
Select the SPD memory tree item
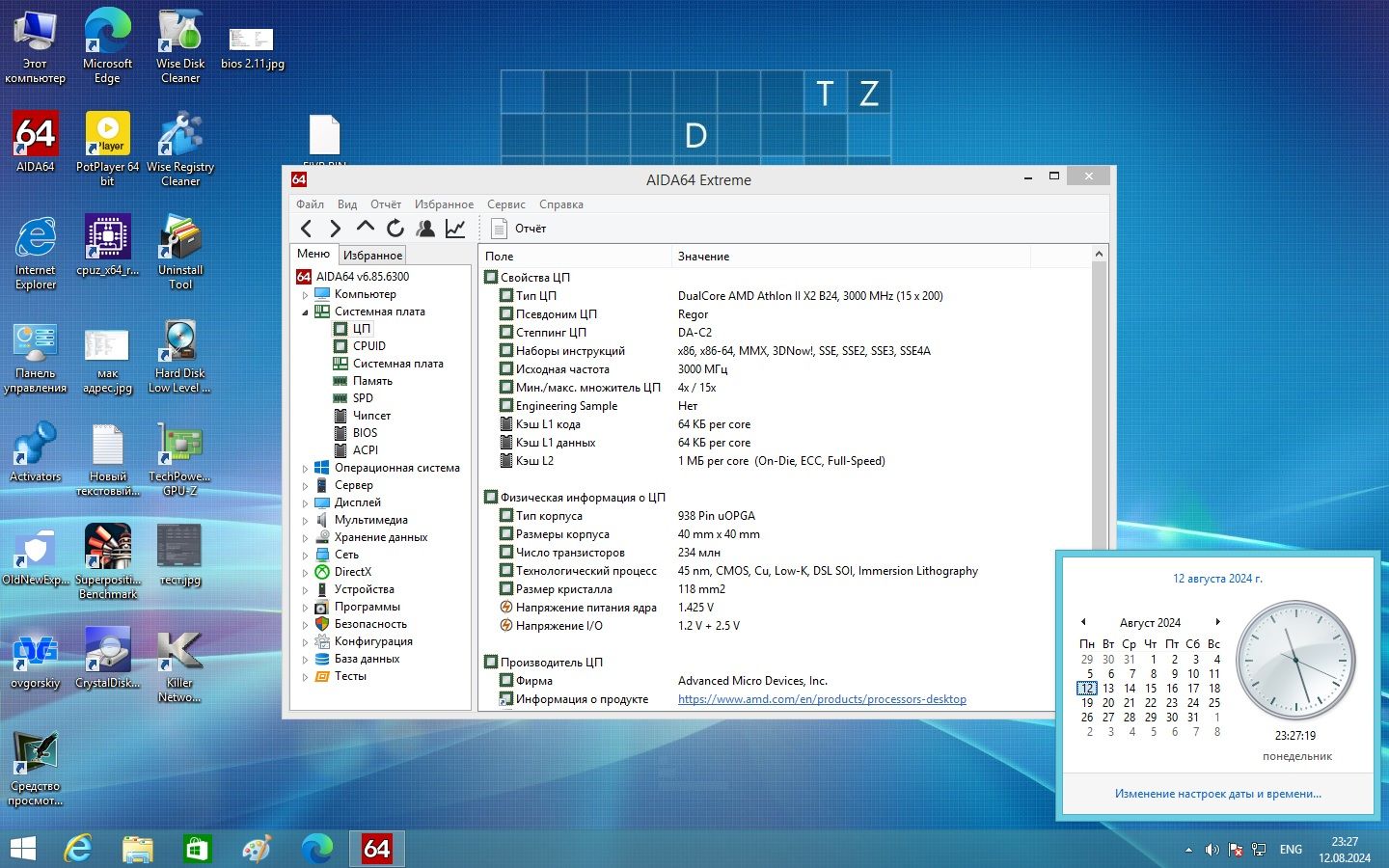tap(363, 398)
